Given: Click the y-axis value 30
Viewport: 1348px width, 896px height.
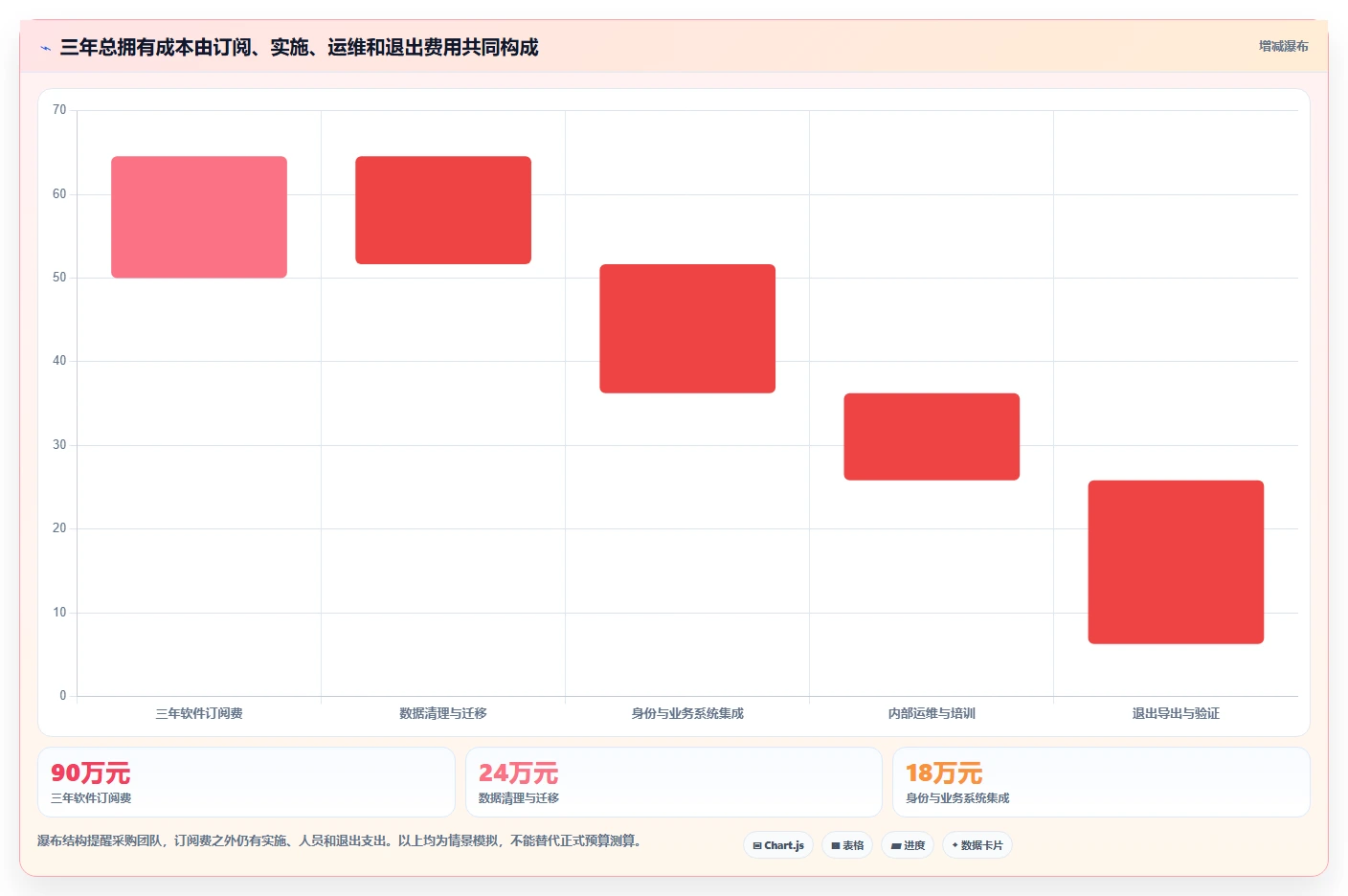Looking at the screenshot, I should (x=59, y=445).
